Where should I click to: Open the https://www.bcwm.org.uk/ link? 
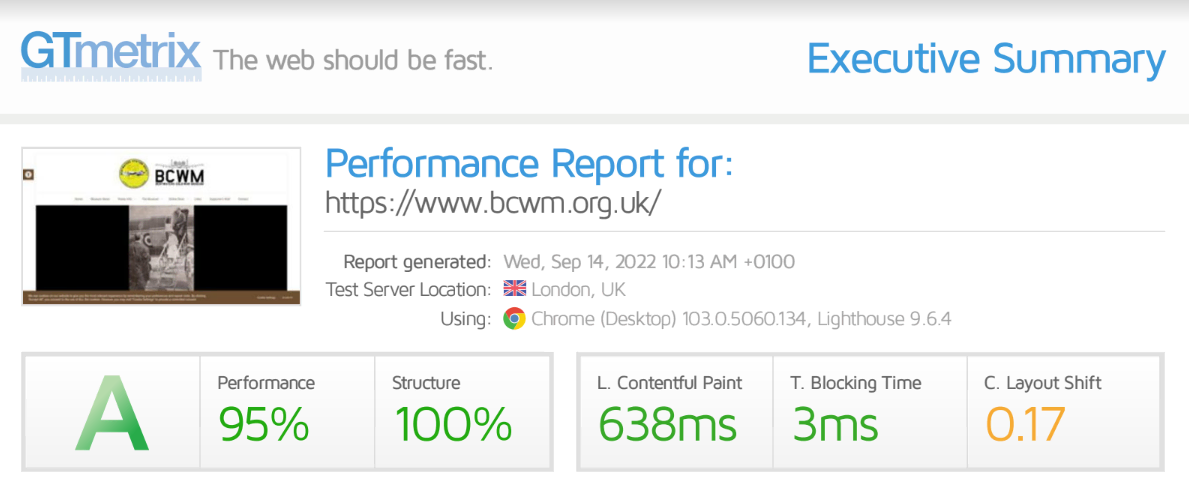[x=493, y=202]
